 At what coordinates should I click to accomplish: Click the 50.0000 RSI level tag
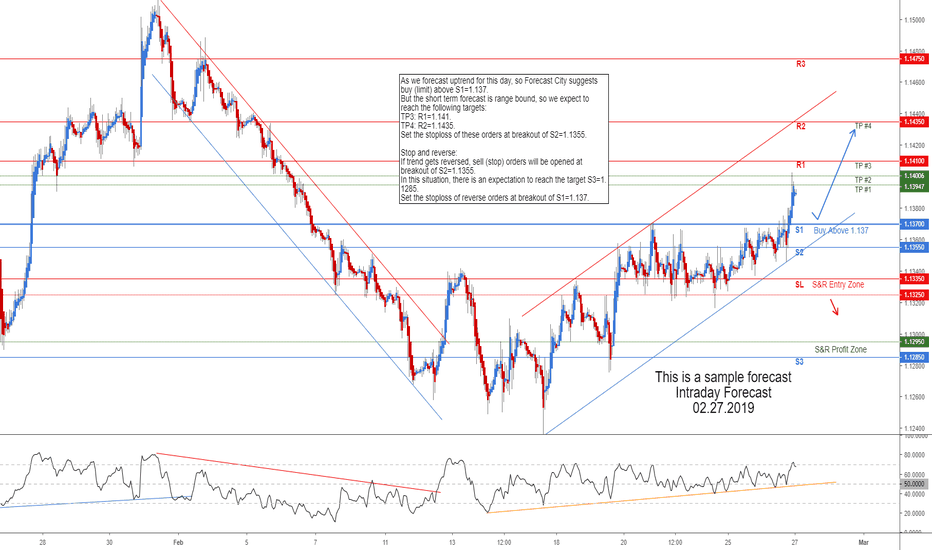tap(914, 484)
